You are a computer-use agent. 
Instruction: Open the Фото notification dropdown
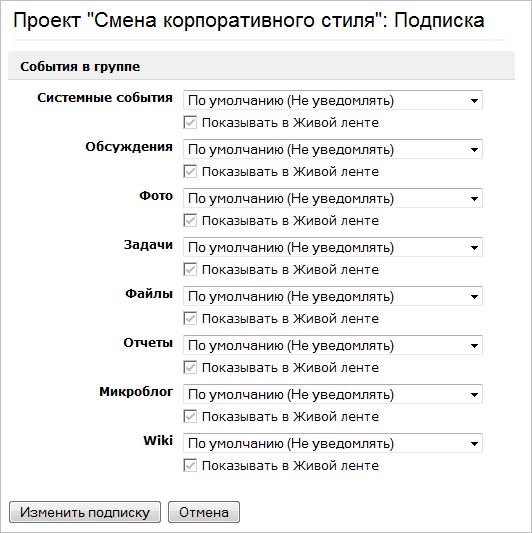pos(333,198)
